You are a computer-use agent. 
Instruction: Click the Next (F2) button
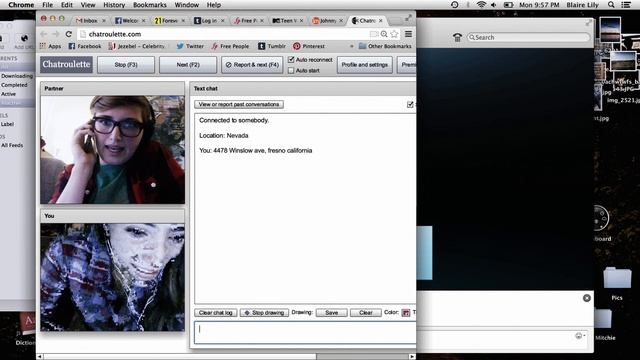pyautogui.click(x=188, y=64)
